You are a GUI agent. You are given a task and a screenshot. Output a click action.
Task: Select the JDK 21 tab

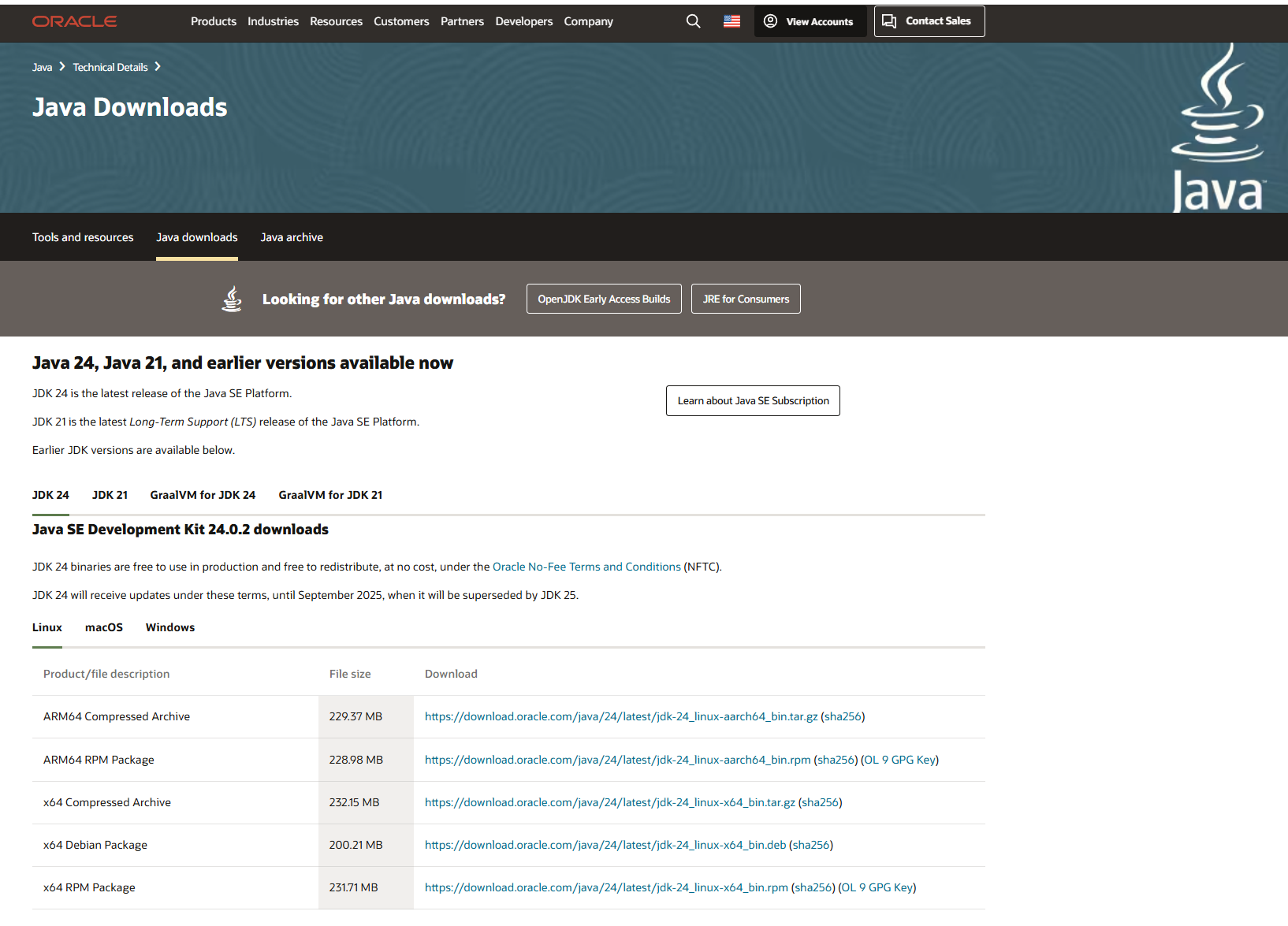point(110,495)
